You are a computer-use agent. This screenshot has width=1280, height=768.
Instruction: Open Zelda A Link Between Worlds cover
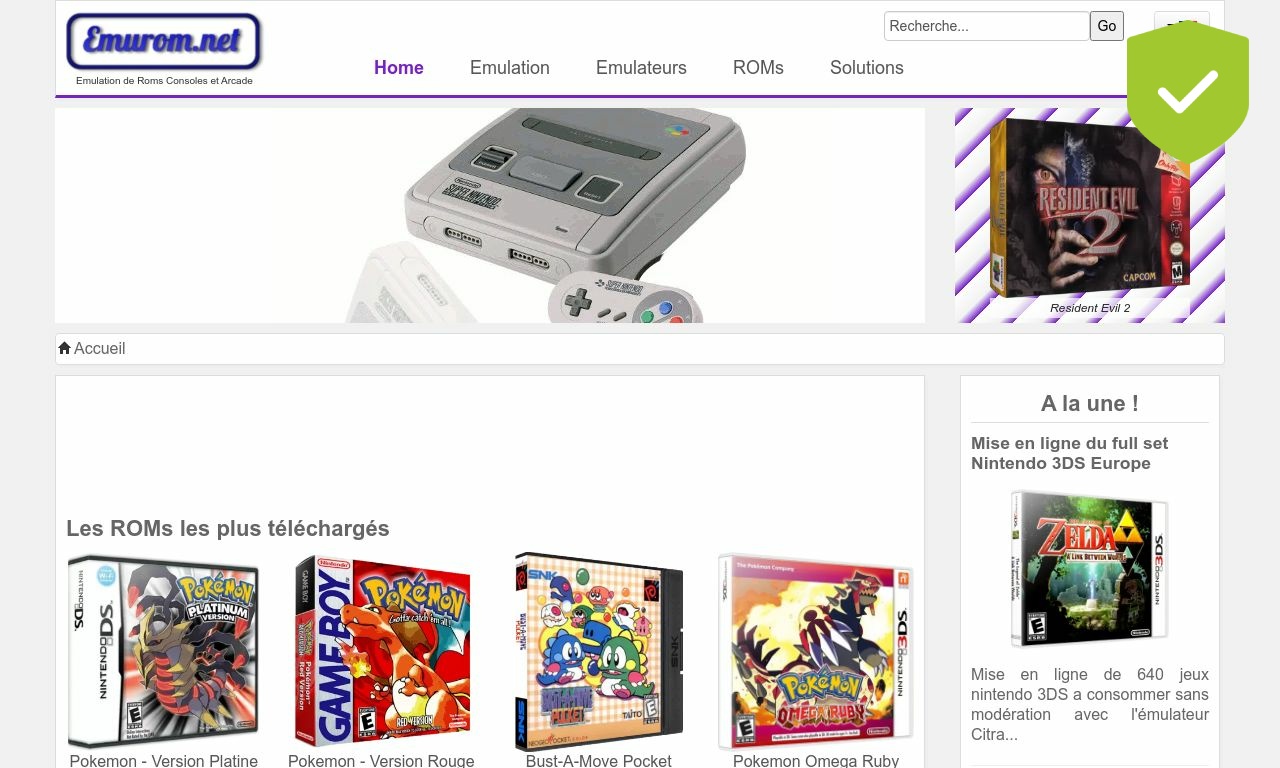point(1090,568)
